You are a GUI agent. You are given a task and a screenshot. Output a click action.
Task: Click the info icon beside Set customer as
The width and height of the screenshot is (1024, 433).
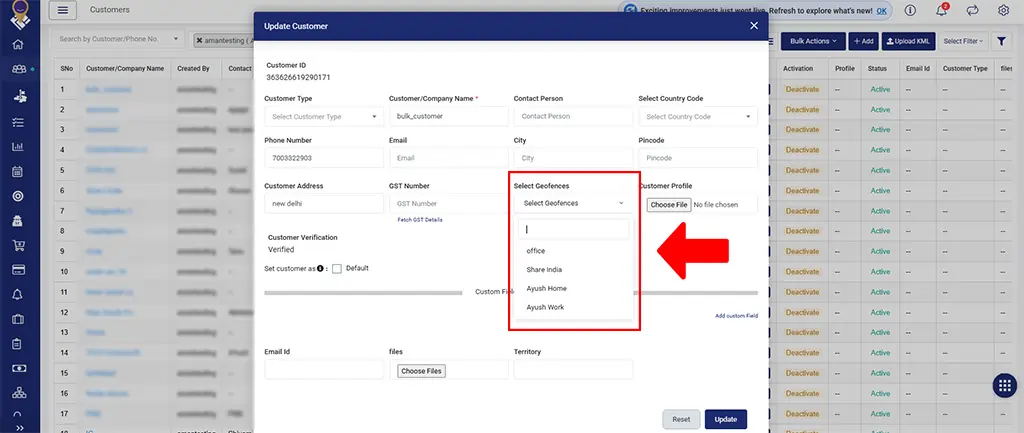(x=321, y=268)
